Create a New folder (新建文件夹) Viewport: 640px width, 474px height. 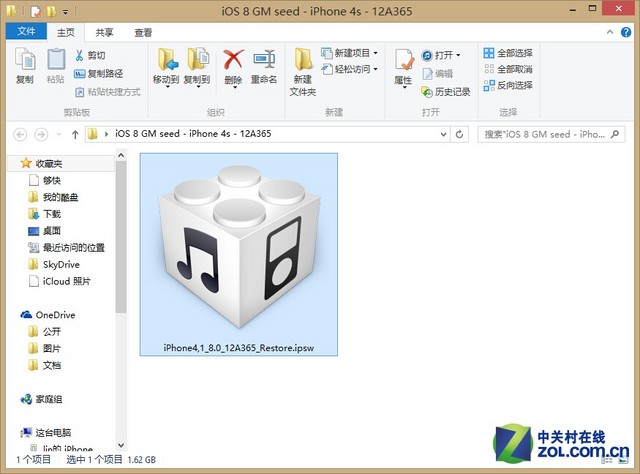303,71
